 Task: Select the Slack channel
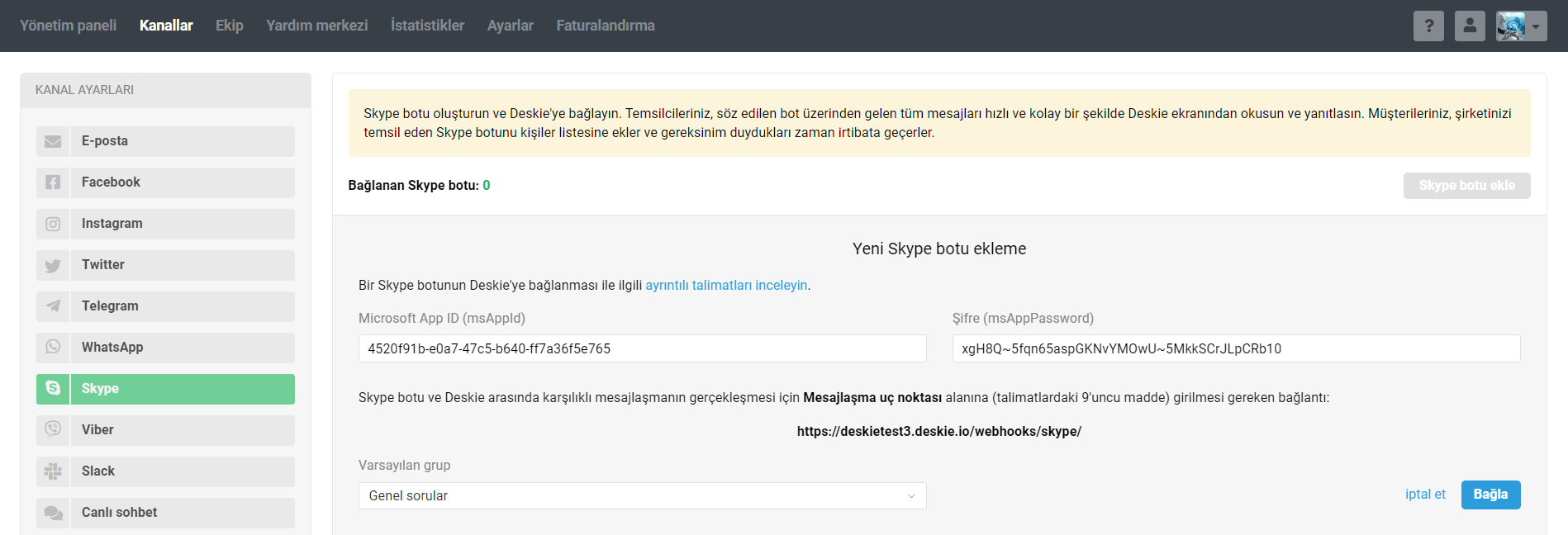click(165, 471)
